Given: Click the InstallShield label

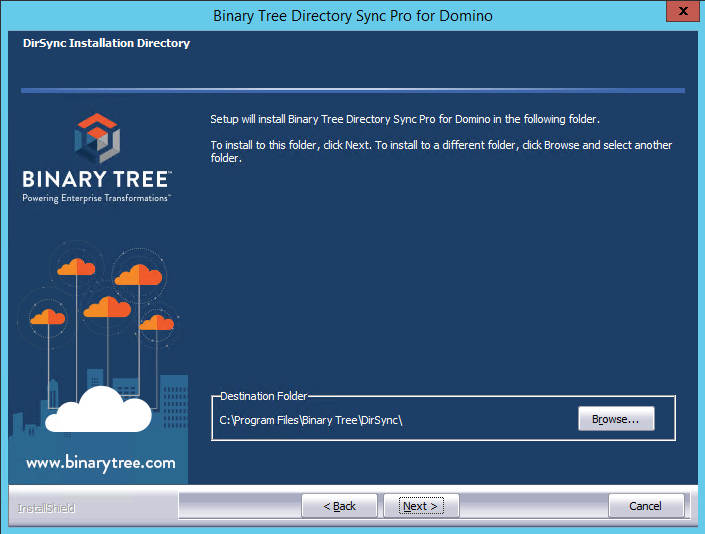Looking at the screenshot, I should (x=46, y=508).
